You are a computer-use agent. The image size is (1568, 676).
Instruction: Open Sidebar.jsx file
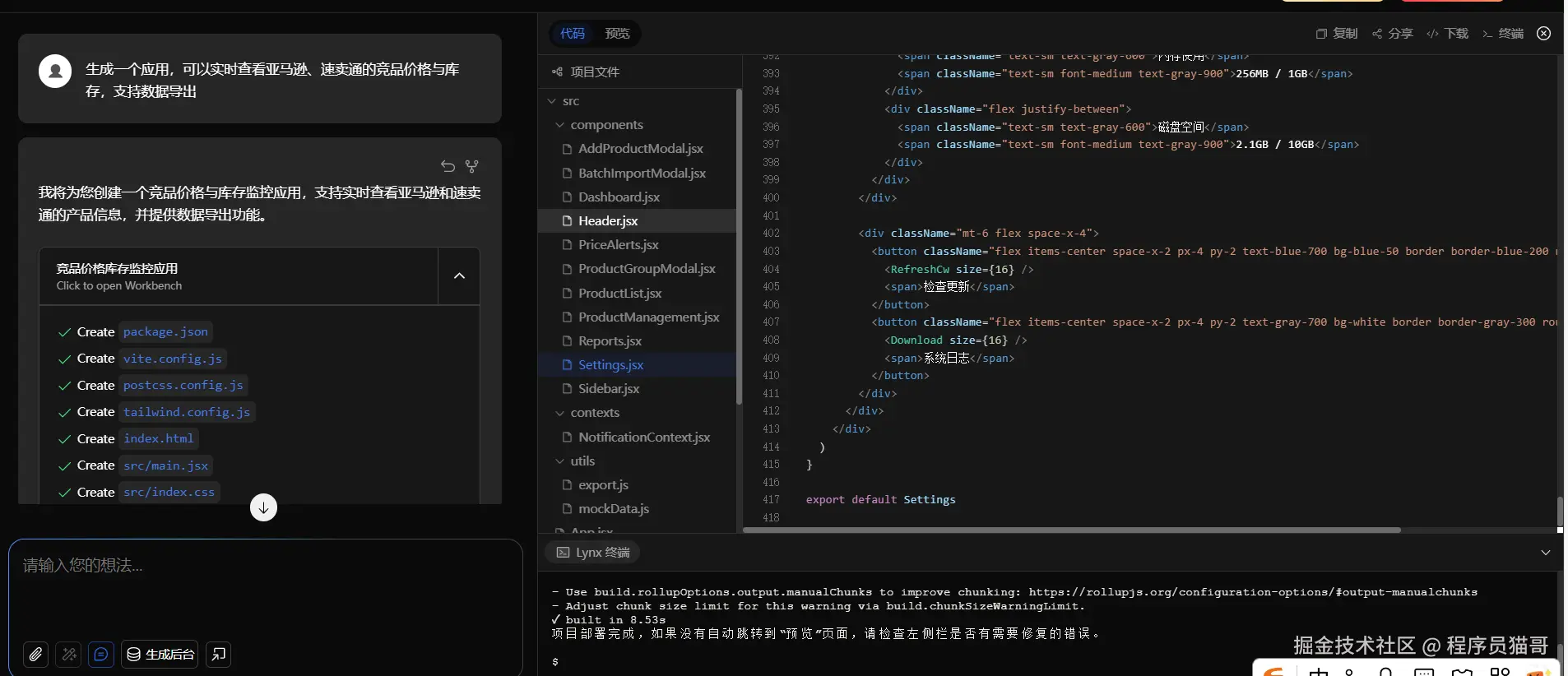coord(637,389)
